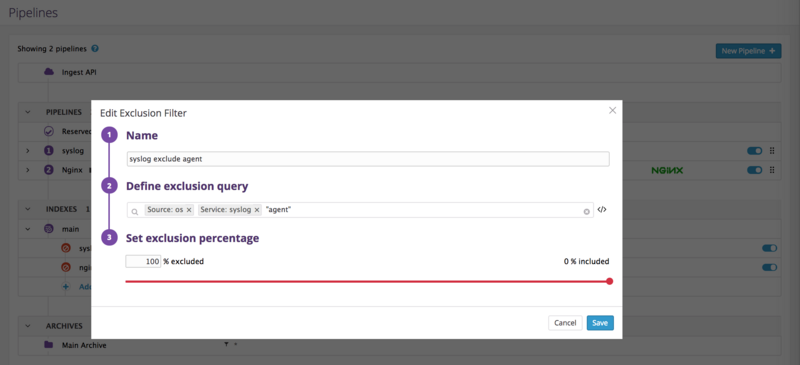This screenshot has height=365, width=800.
Task: Remove the Source: os query tag
Action: (189, 210)
